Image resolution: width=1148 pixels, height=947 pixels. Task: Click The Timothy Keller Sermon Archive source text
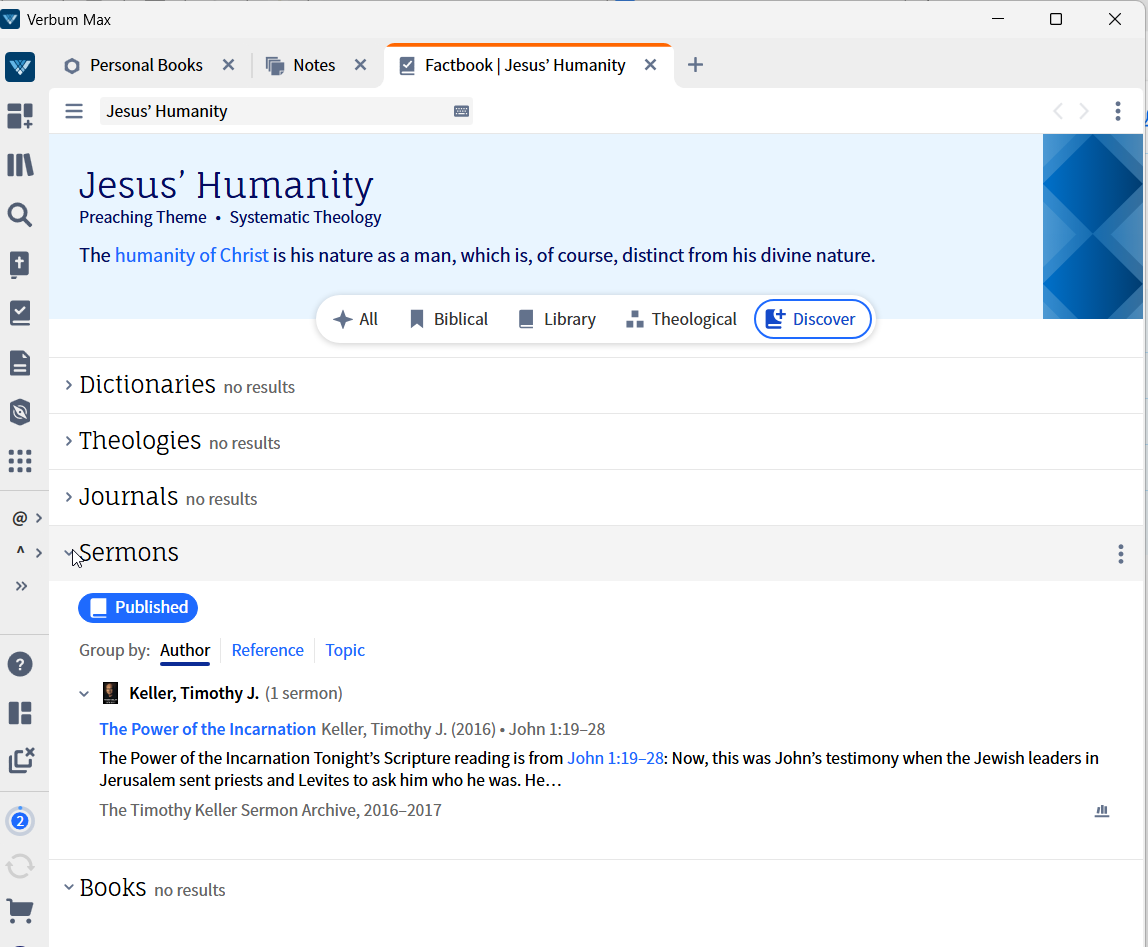[x=270, y=811]
